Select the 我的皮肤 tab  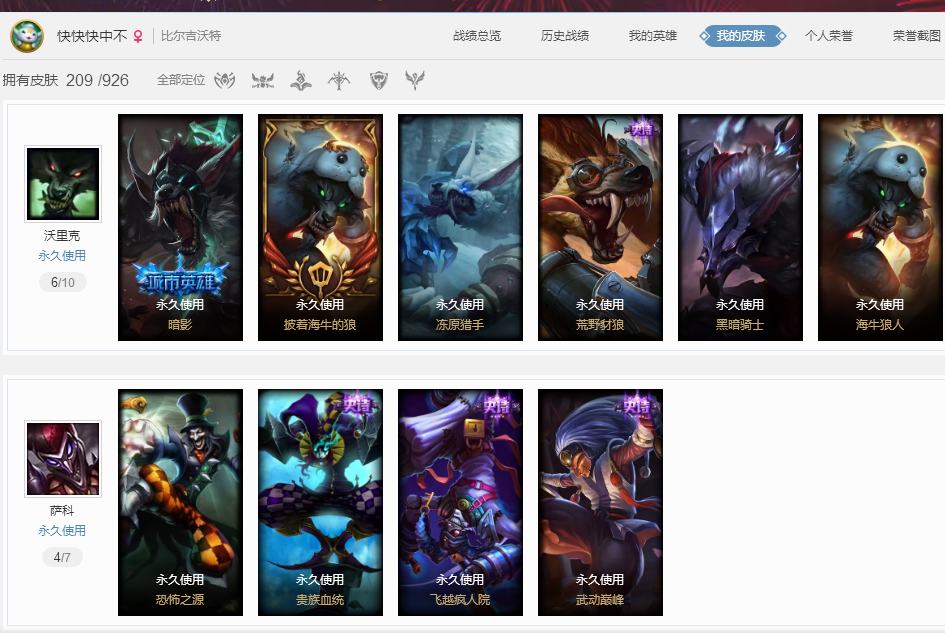tap(742, 36)
